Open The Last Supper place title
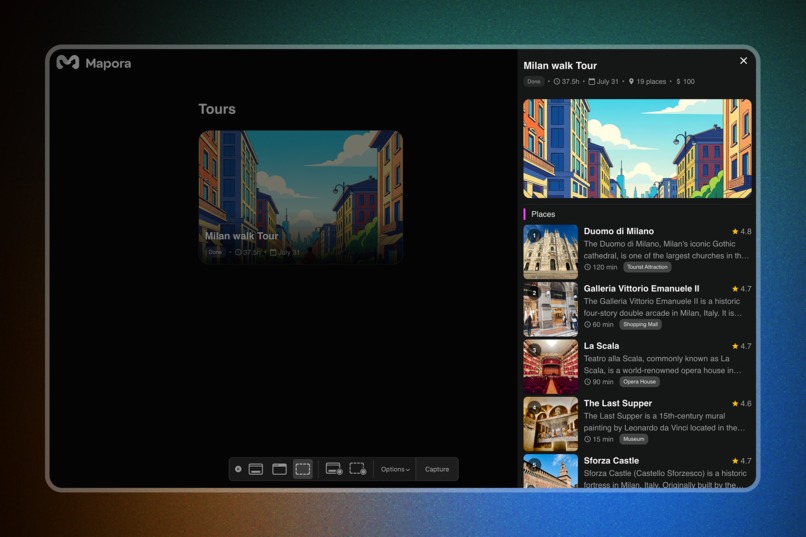This screenshot has height=537, width=806. pyautogui.click(x=617, y=403)
